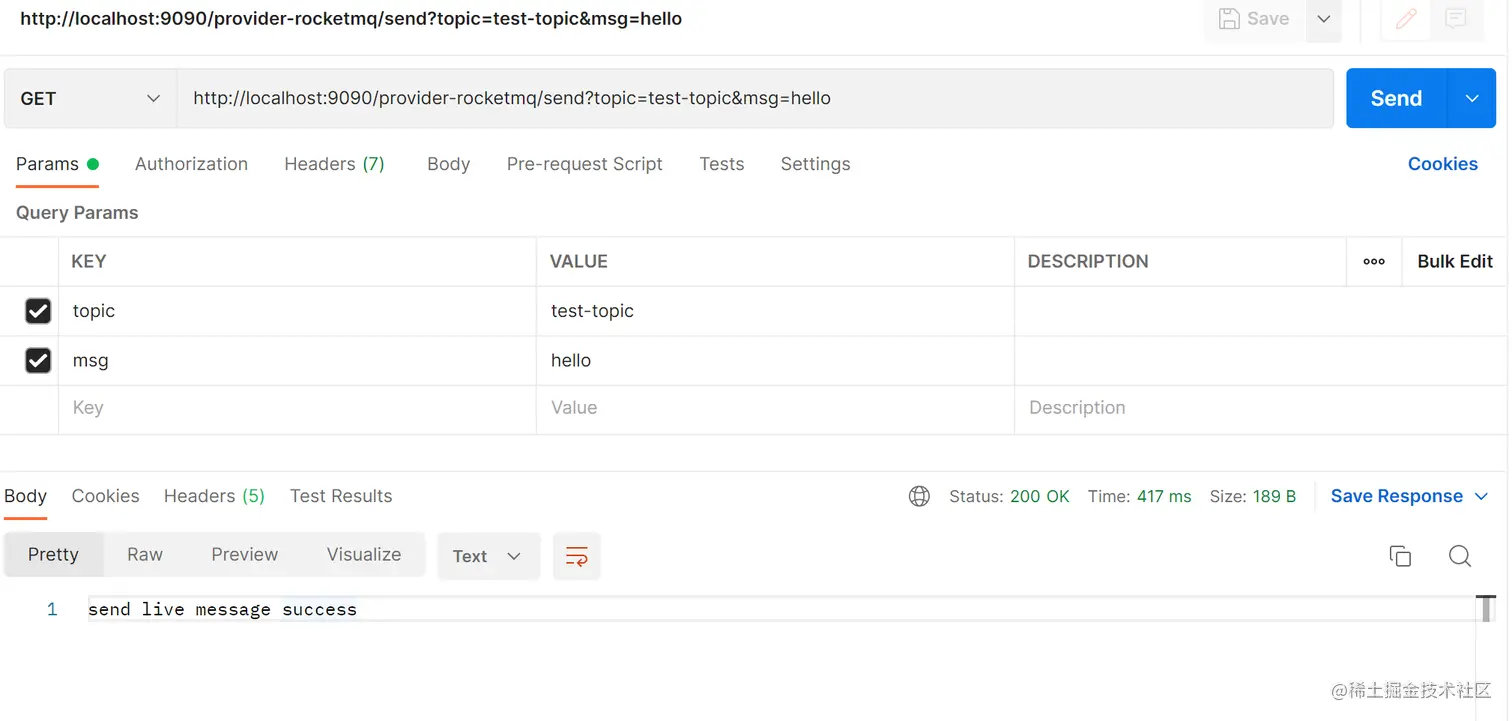
Task: Open the response Headers (5) tab
Action: pyautogui.click(x=214, y=496)
